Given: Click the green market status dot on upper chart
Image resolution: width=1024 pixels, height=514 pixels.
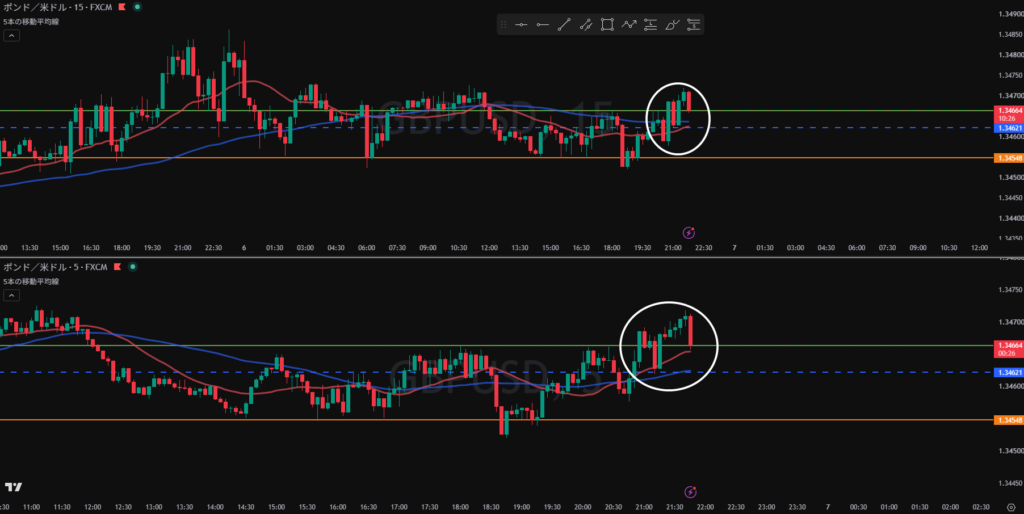Looking at the screenshot, I should point(136,7).
